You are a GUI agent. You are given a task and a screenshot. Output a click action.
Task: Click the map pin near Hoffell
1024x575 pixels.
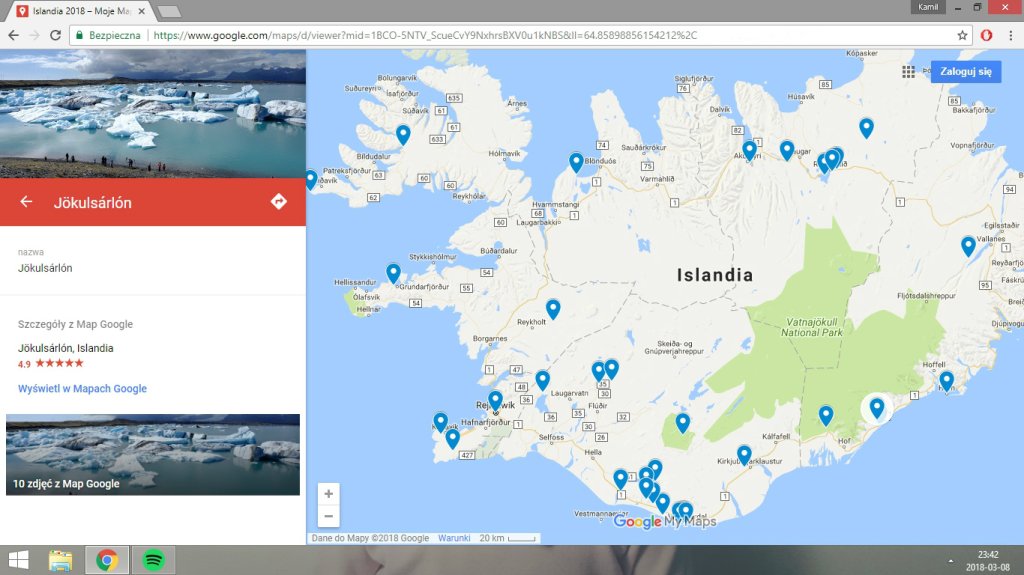(x=946, y=380)
